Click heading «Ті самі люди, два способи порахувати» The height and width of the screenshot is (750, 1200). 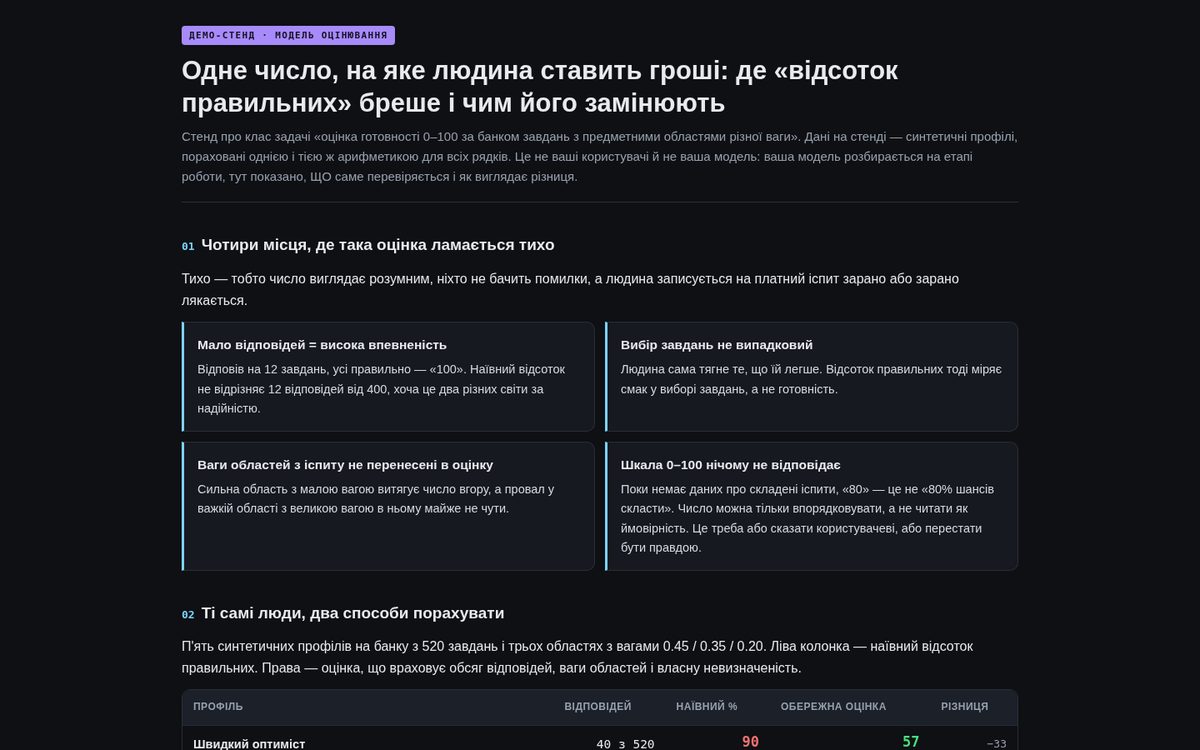[352, 613]
